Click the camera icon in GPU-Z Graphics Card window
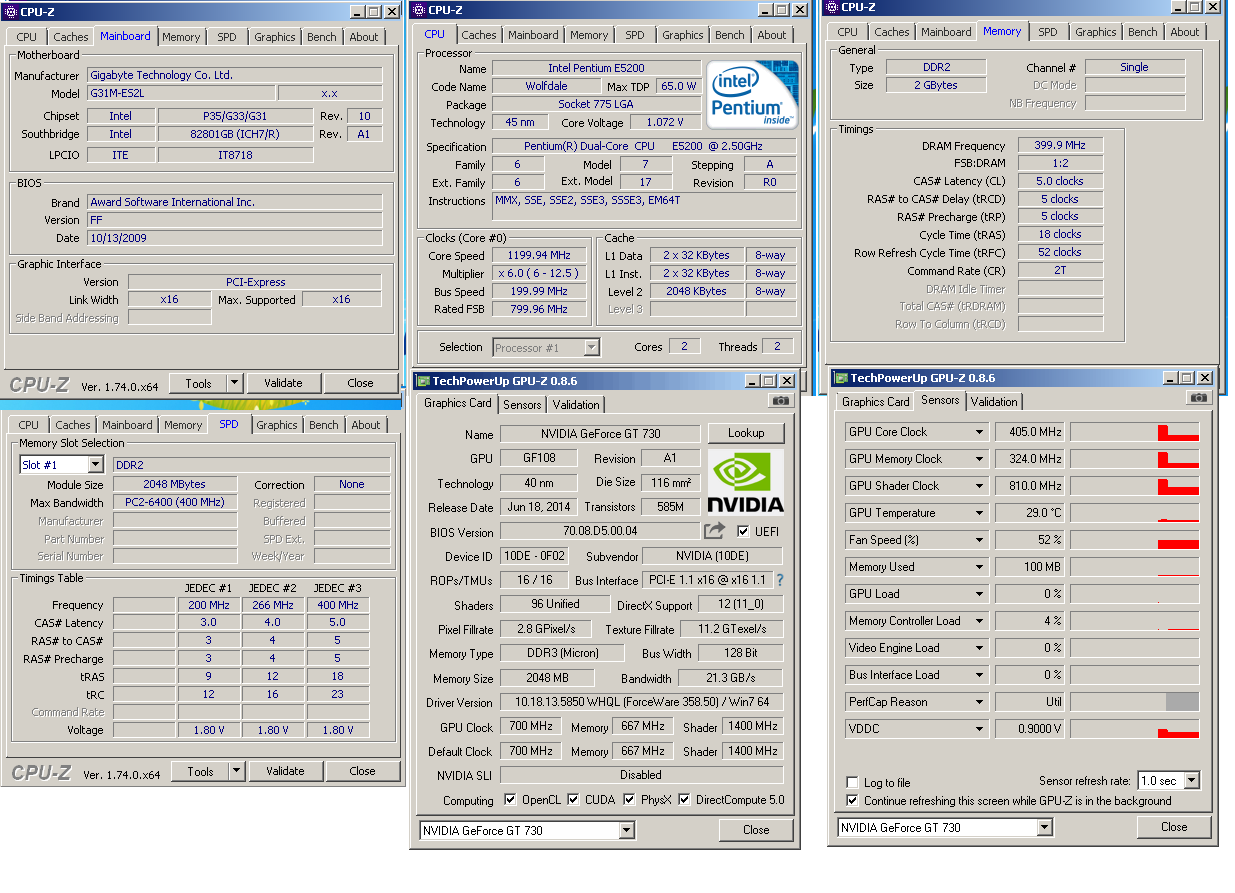The height and width of the screenshot is (893, 1235). (780, 401)
